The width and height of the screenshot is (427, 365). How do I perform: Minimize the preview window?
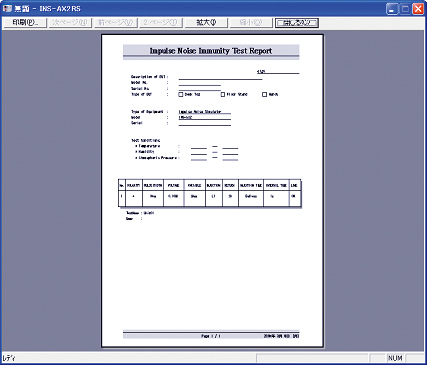click(x=392, y=9)
